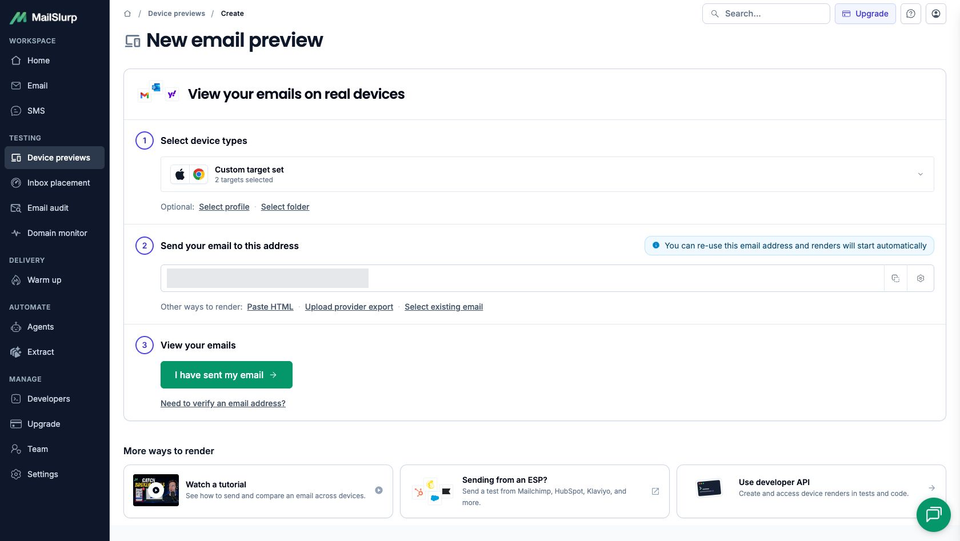This screenshot has width=960, height=541.
Task: Open the user account icon
Action: coord(936,13)
